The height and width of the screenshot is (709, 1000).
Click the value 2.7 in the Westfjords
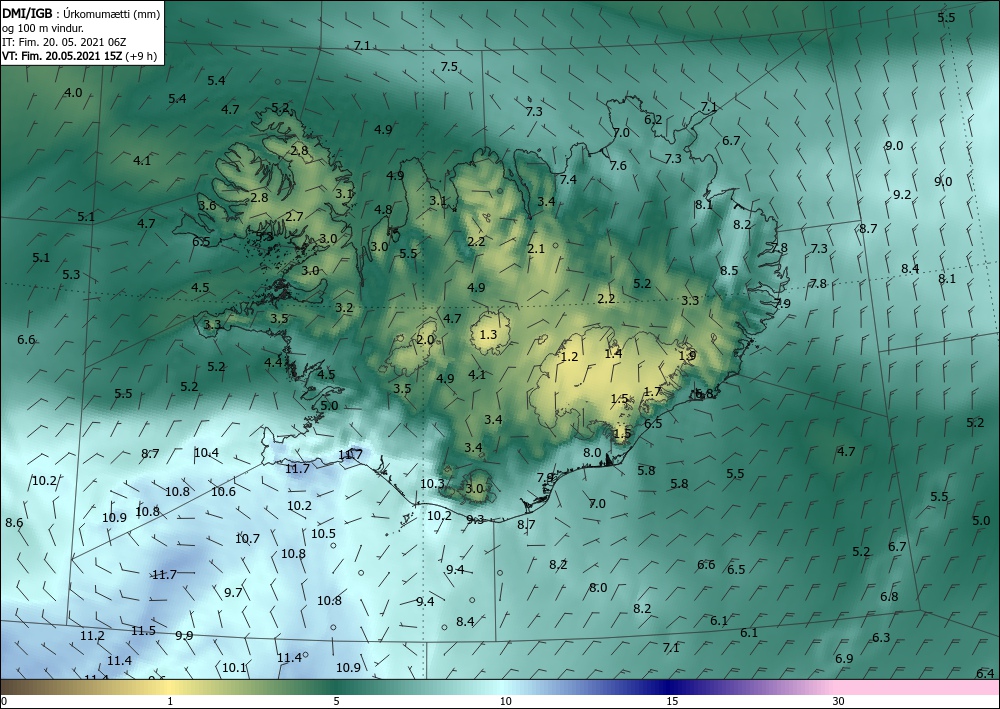294,216
